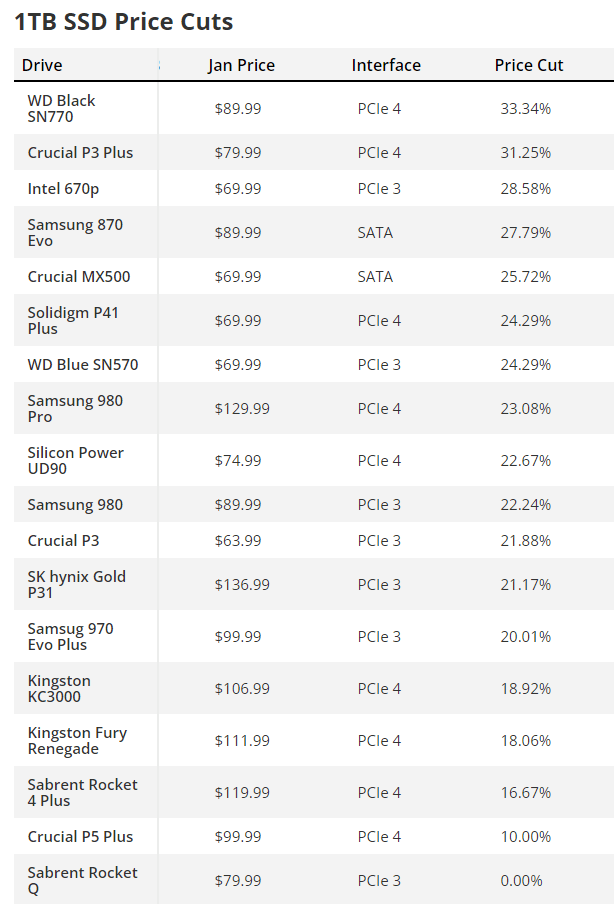
Task: Select the Silicon Power UD90 drive name
Action: 76,461
